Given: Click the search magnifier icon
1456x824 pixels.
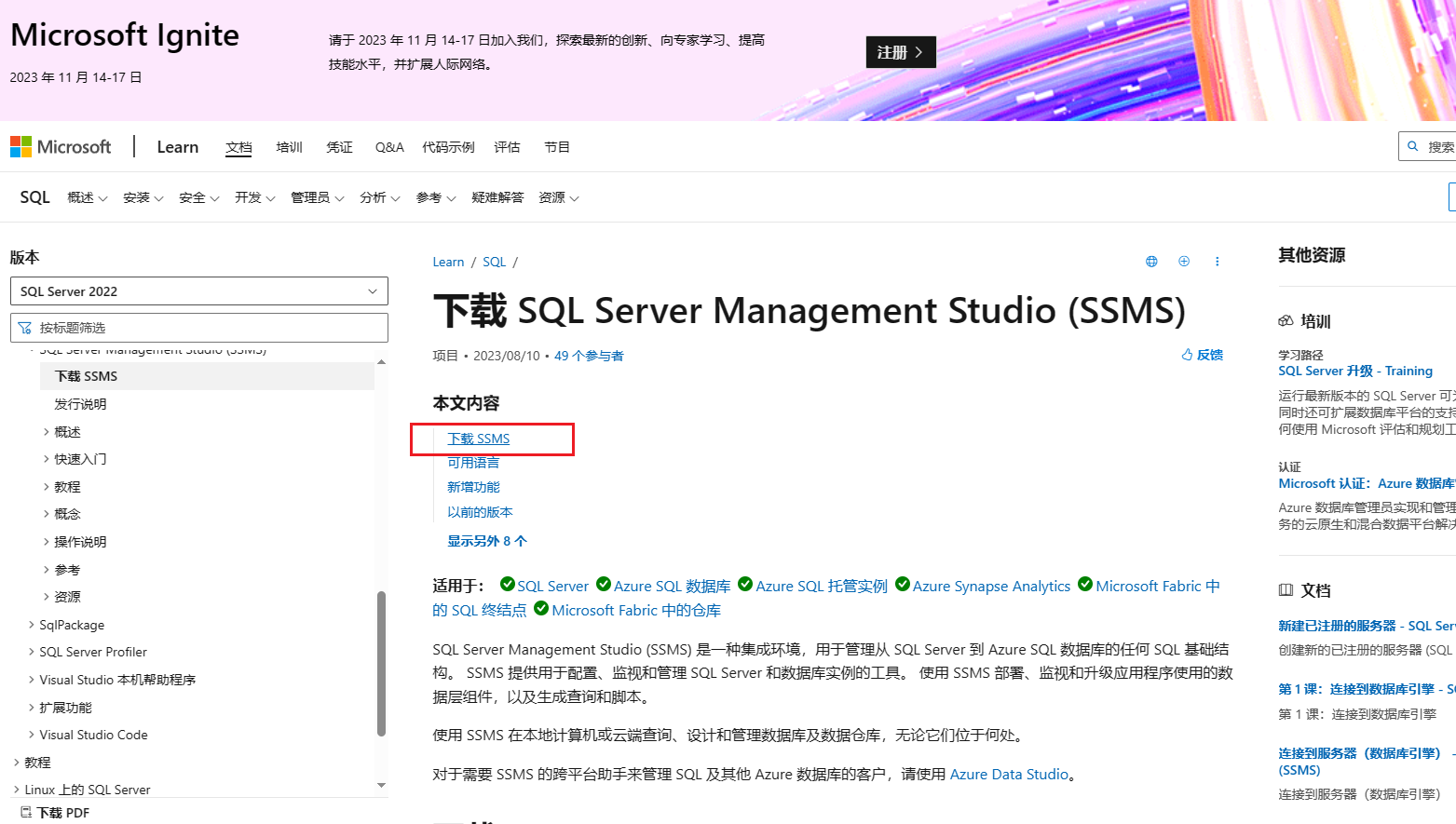Looking at the screenshot, I should pyautogui.click(x=1412, y=147).
